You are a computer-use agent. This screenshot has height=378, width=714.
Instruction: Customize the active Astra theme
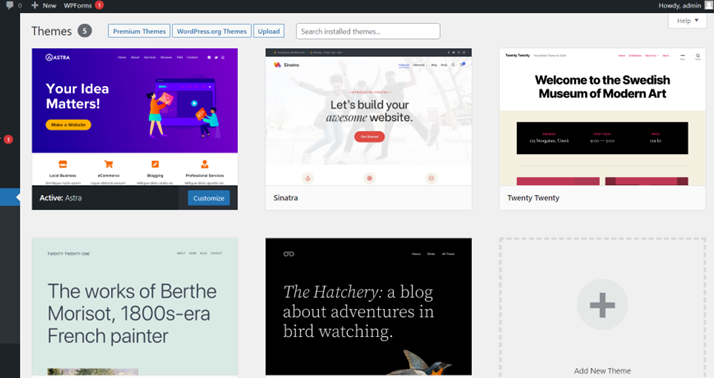pyautogui.click(x=209, y=198)
